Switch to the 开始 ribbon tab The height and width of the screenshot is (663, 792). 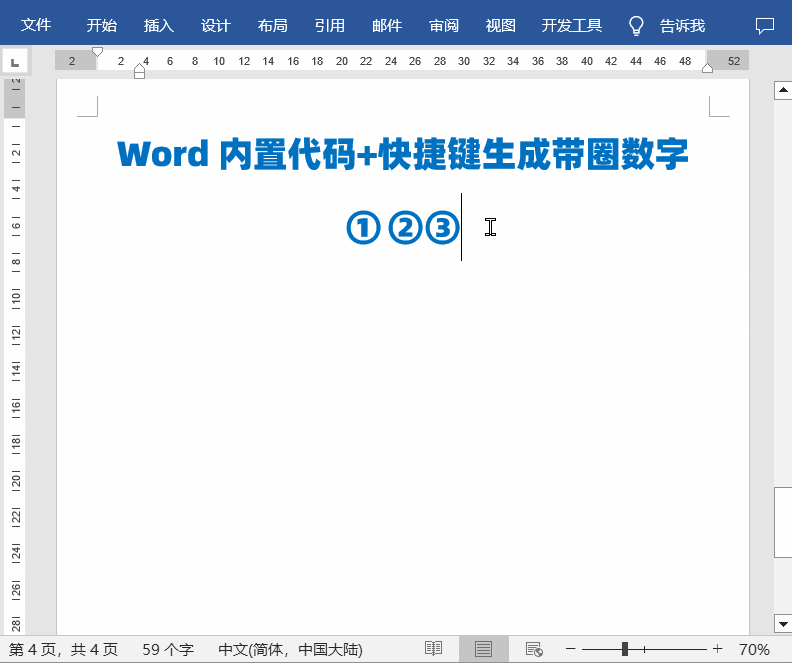[x=102, y=25]
